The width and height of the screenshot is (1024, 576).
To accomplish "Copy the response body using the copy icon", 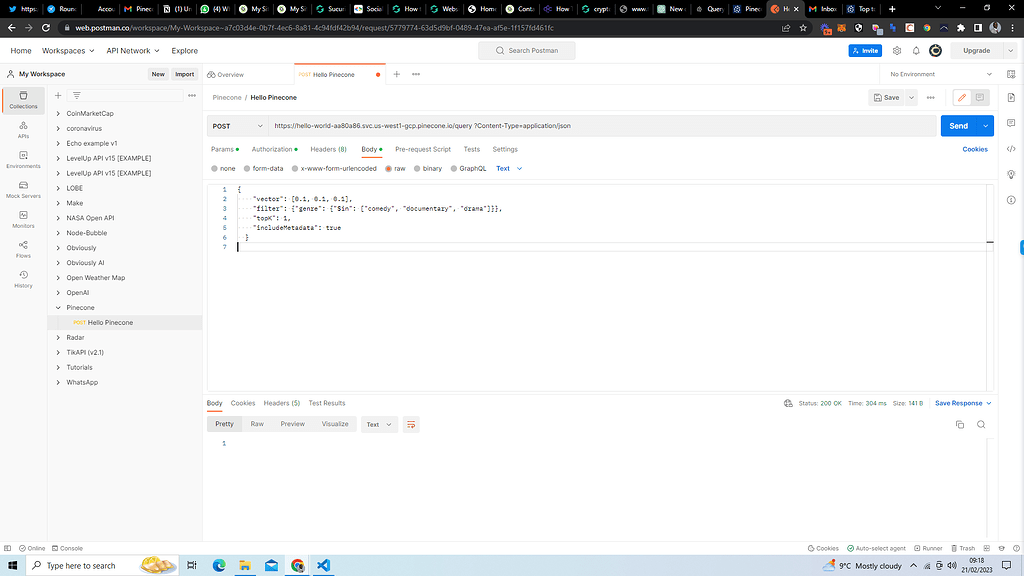I will (959, 424).
